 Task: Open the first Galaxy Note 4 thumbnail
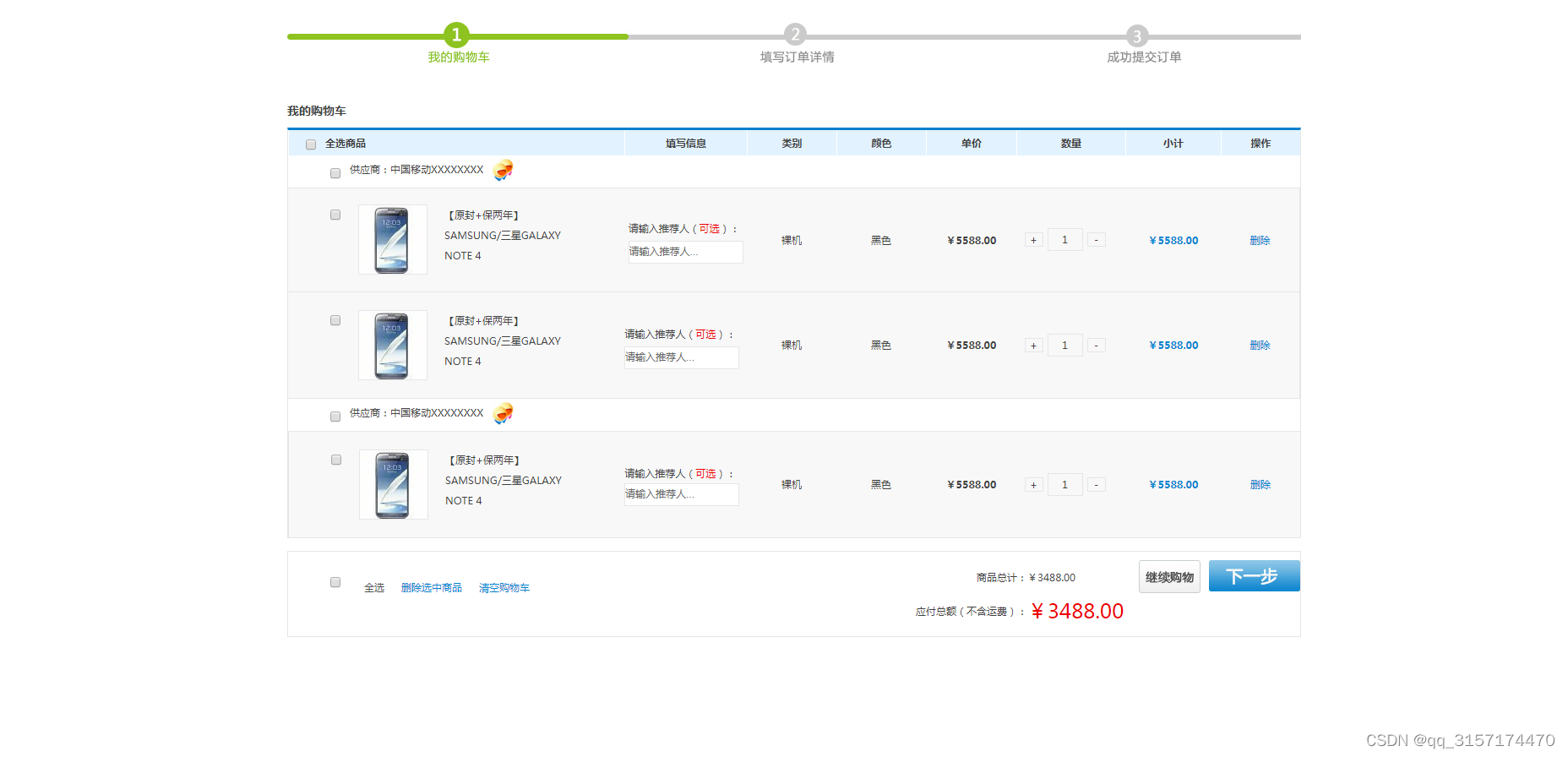[x=393, y=240]
